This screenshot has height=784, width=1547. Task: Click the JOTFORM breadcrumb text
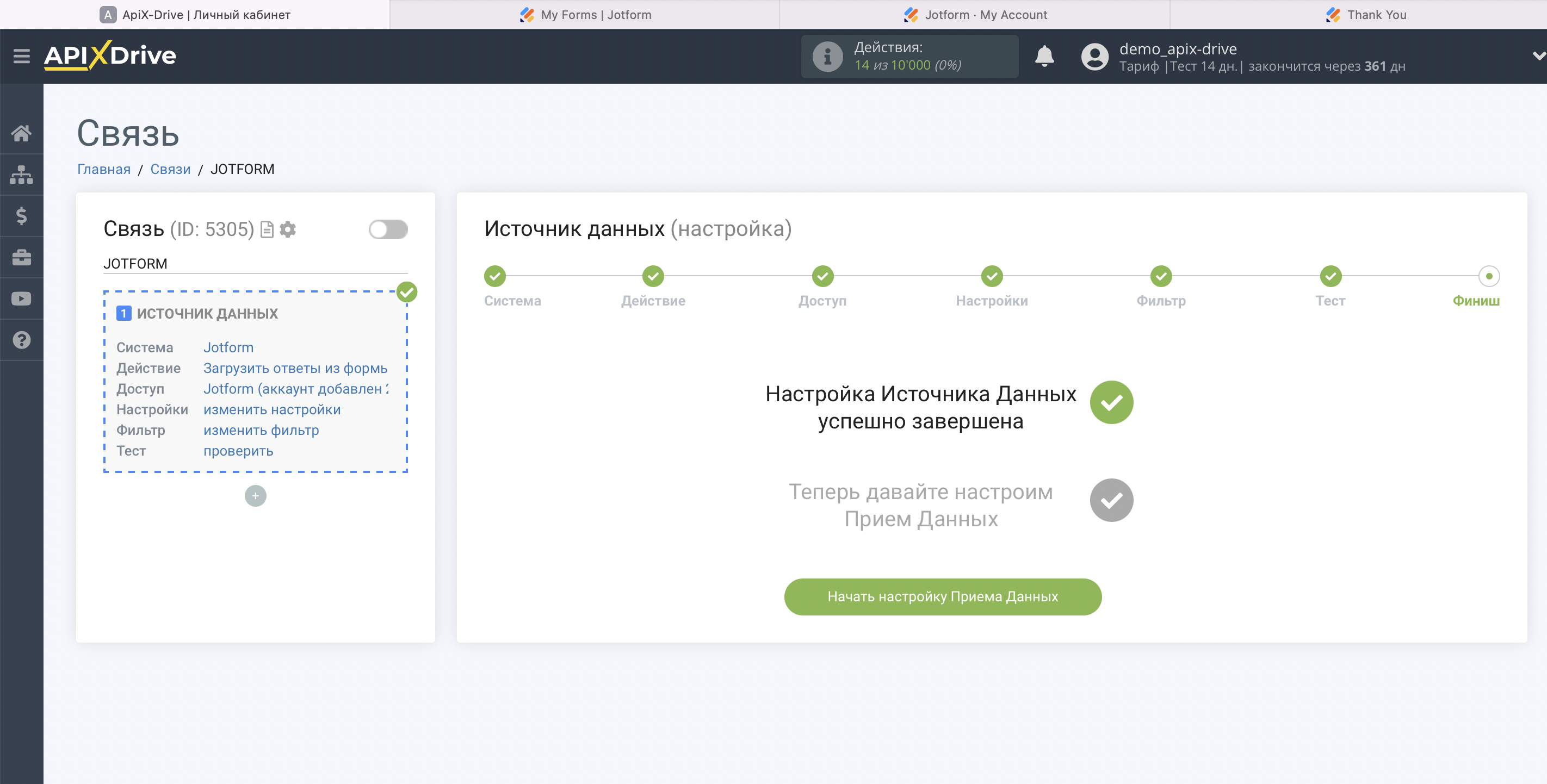pyautogui.click(x=242, y=169)
